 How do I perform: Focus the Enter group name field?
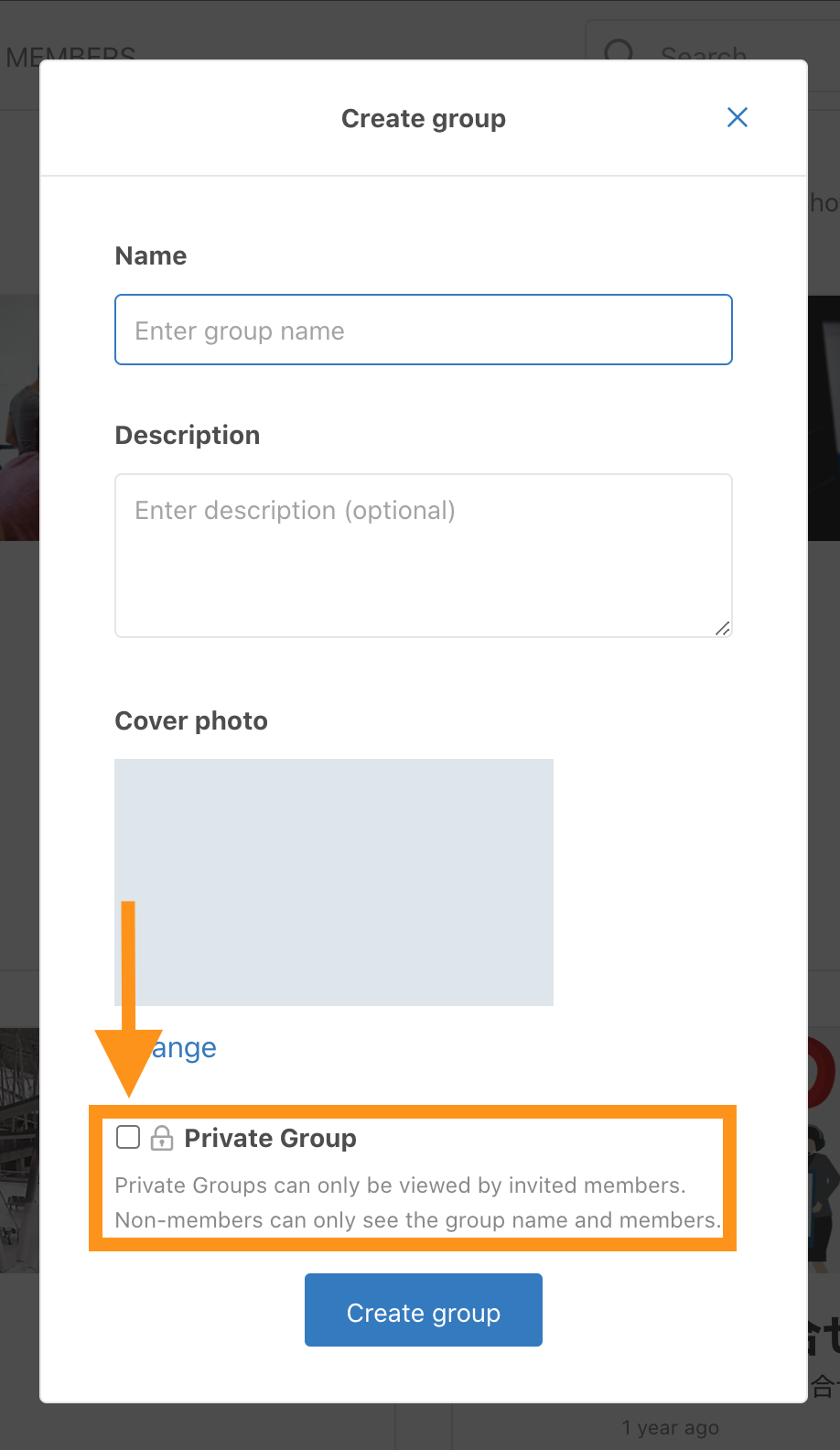424,330
